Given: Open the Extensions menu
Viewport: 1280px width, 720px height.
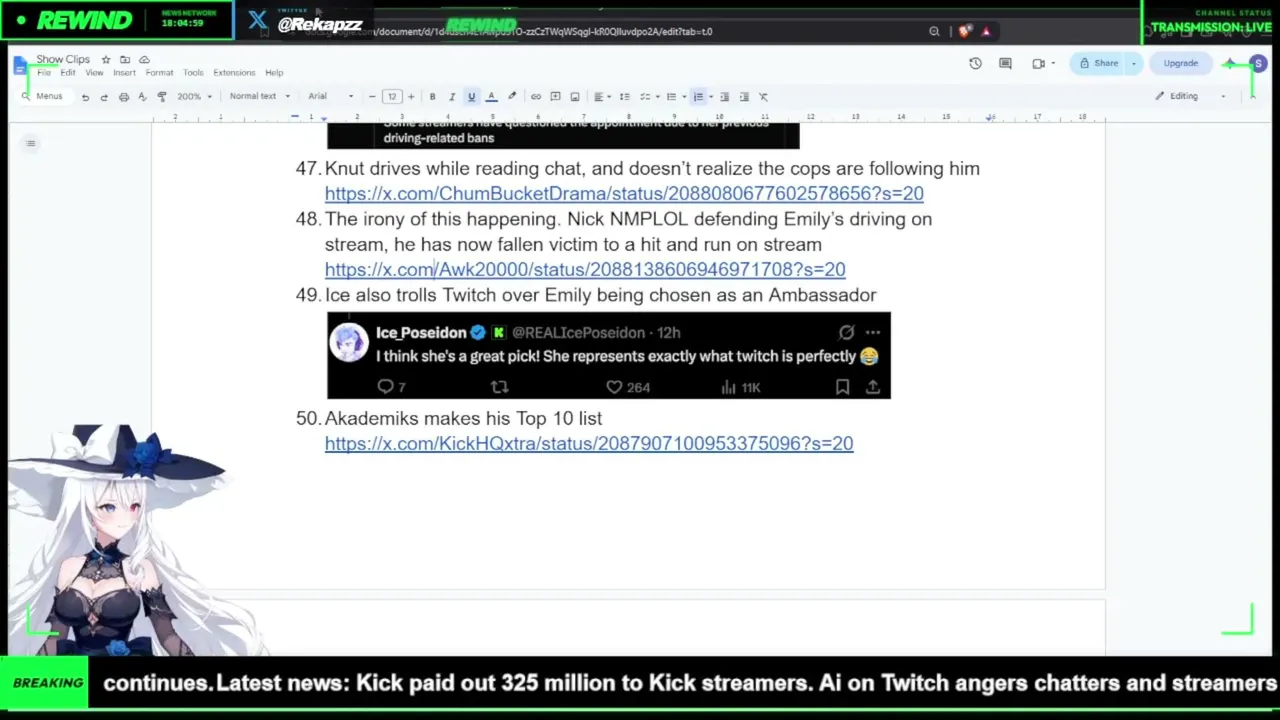Looking at the screenshot, I should pyautogui.click(x=234, y=73).
